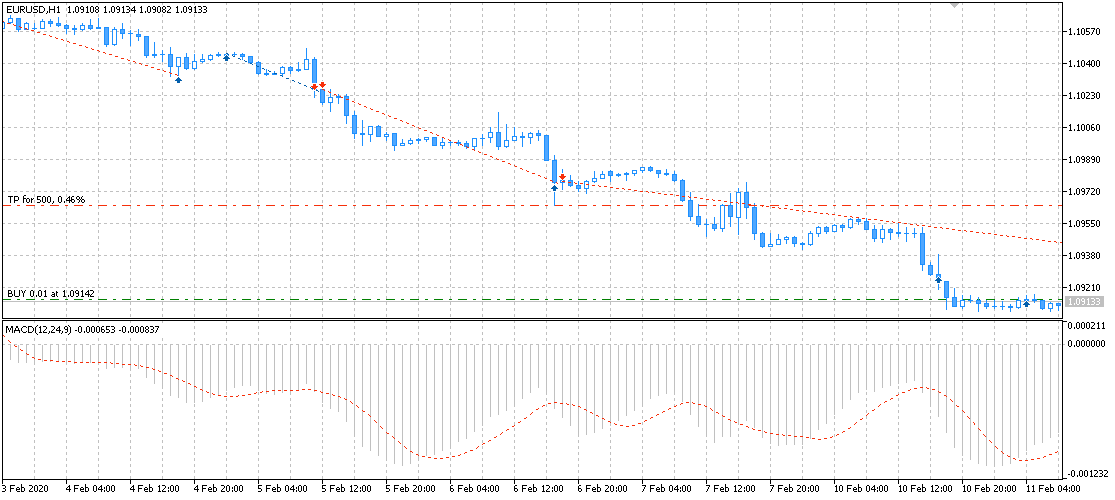Click price scale value 1.10060
Image resolution: width=1115 pixels, height=500 pixels.
tap(1084, 127)
